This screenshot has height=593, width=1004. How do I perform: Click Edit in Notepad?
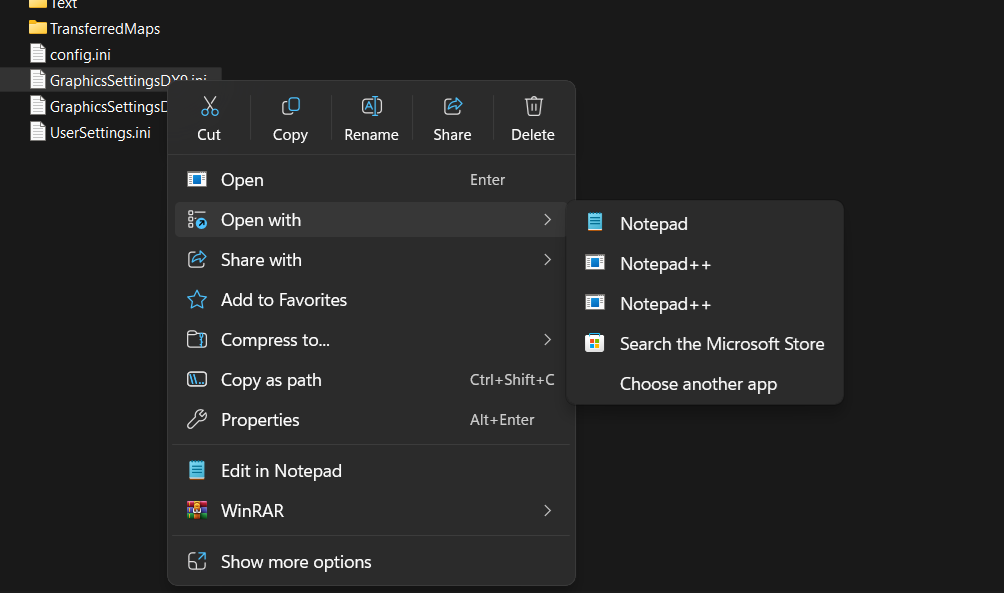(x=281, y=471)
